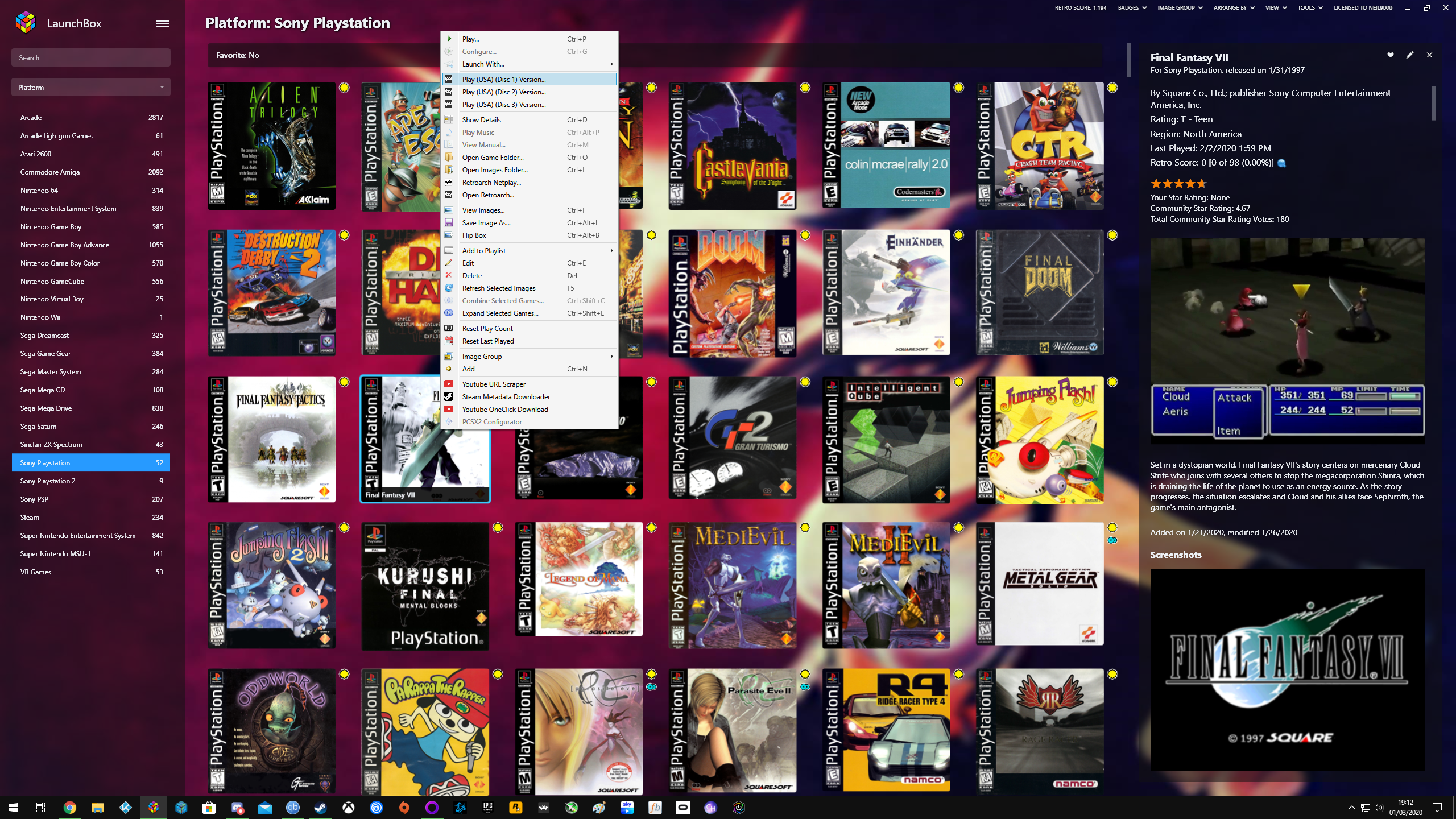
Task: Expand the Image Group context submenu
Action: [x=530, y=357]
